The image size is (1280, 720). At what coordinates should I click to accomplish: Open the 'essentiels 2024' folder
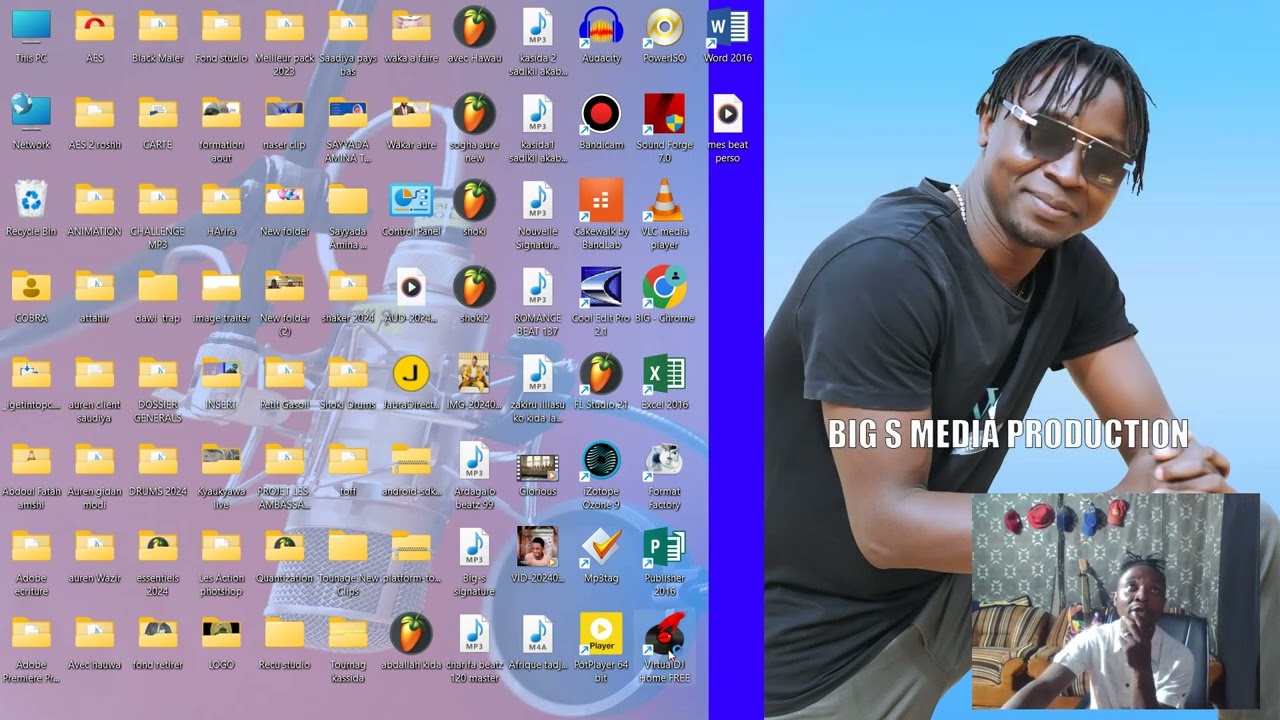[x=158, y=548]
